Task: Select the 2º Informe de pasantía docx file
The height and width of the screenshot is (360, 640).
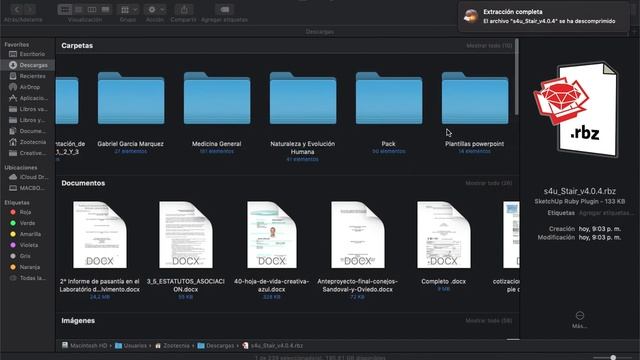Action: coord(100,235)
